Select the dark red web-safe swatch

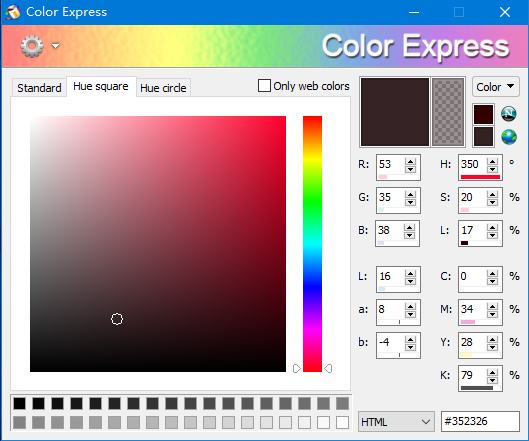(x=483, y=114)
